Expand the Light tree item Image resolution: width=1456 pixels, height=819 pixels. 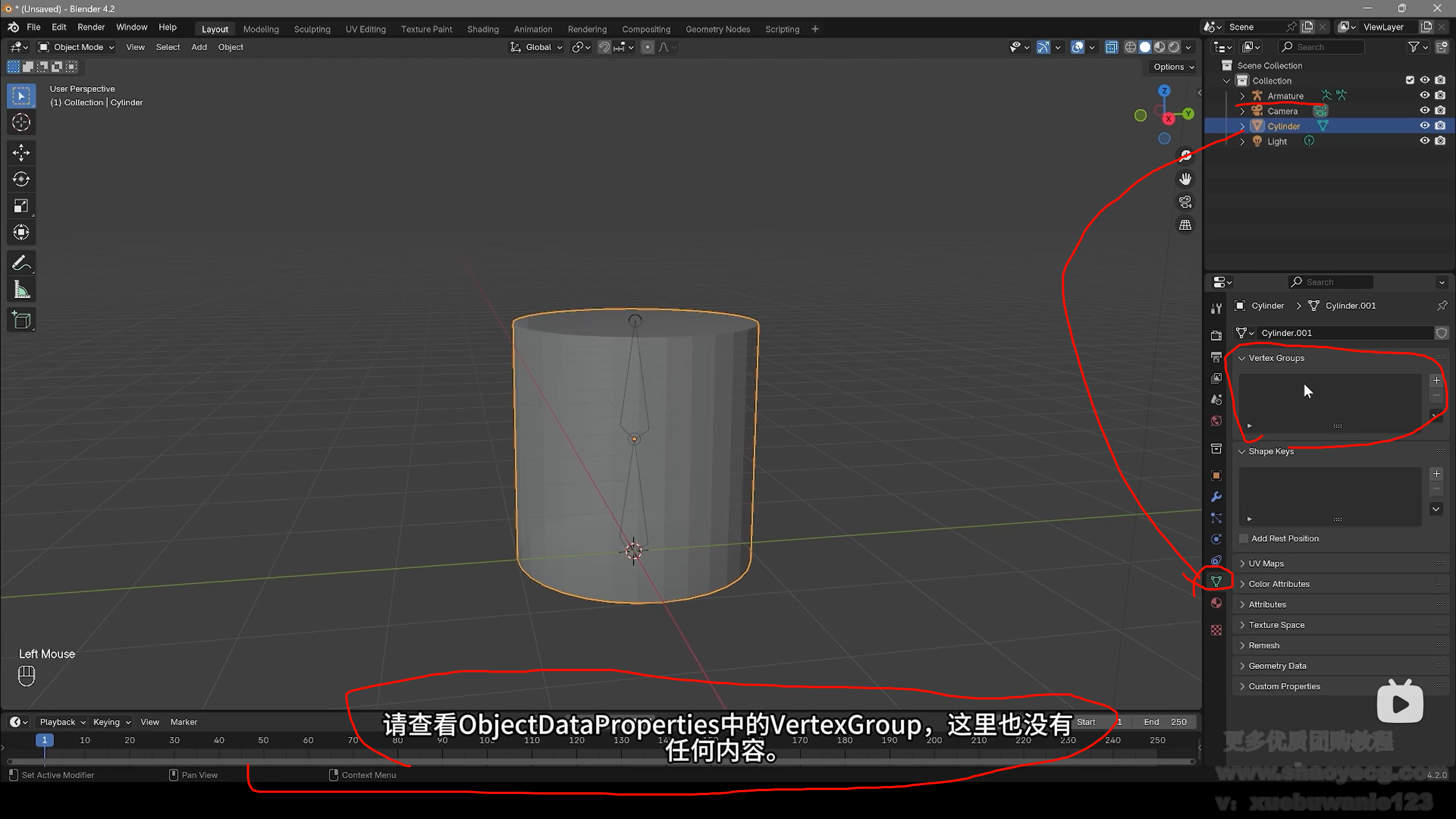coord(1242,142)
